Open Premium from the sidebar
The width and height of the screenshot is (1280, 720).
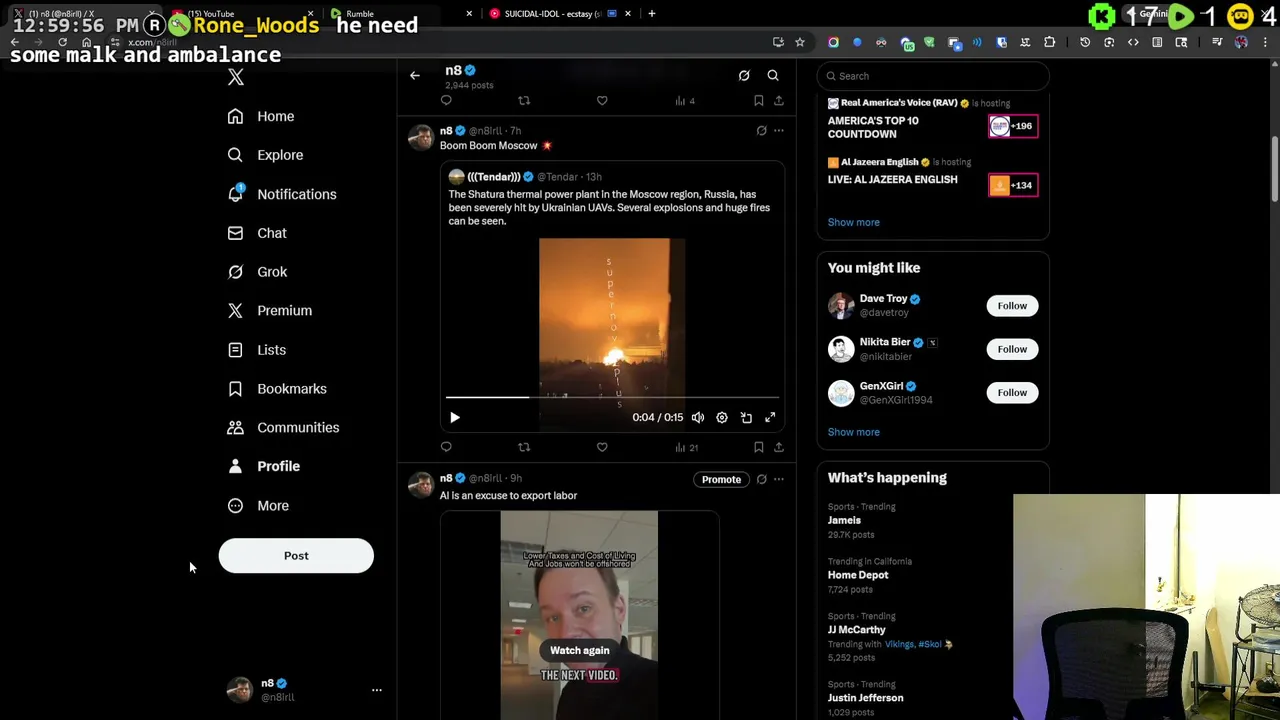click(x=270, y=311)
